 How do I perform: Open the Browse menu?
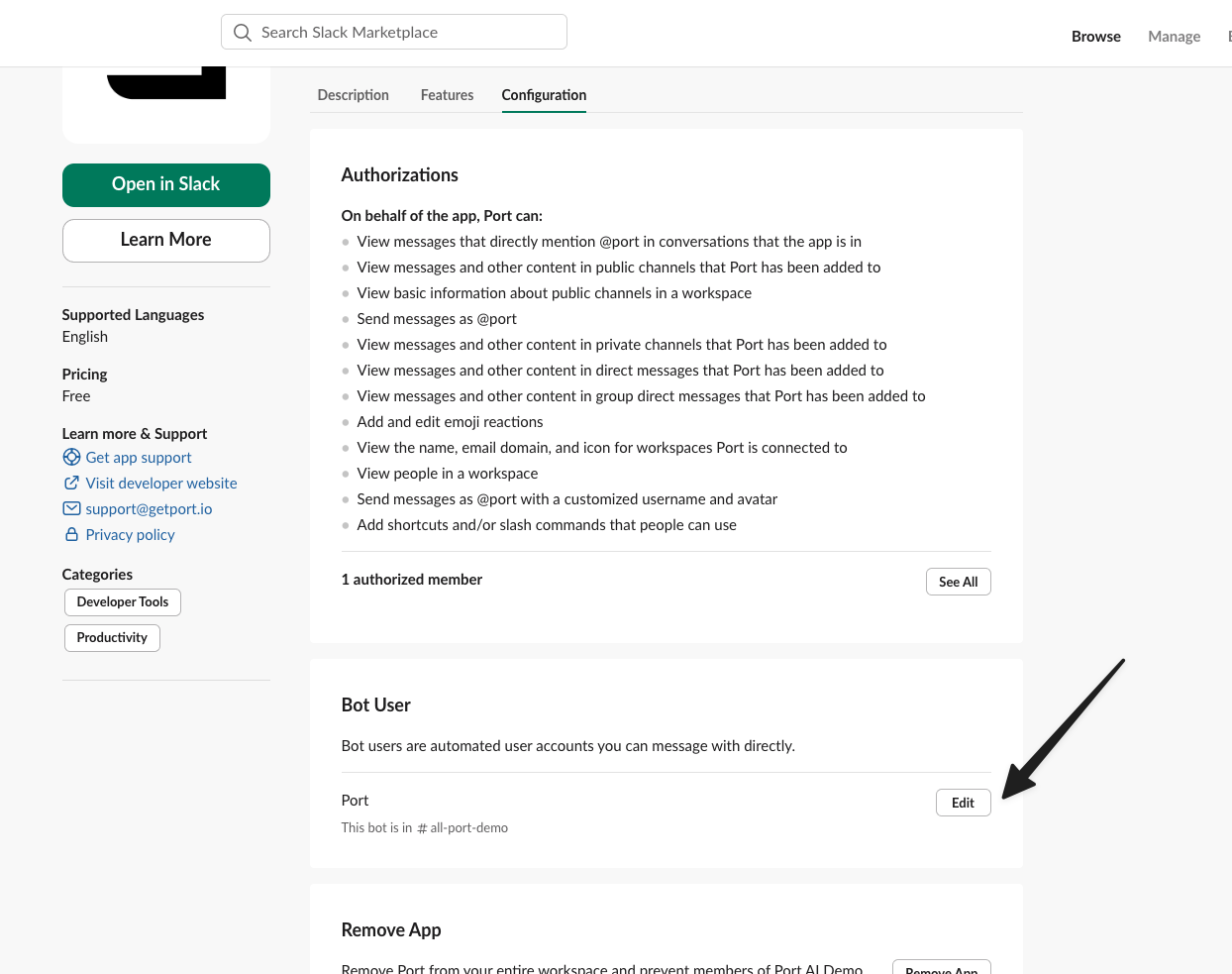coord(1096,36)
